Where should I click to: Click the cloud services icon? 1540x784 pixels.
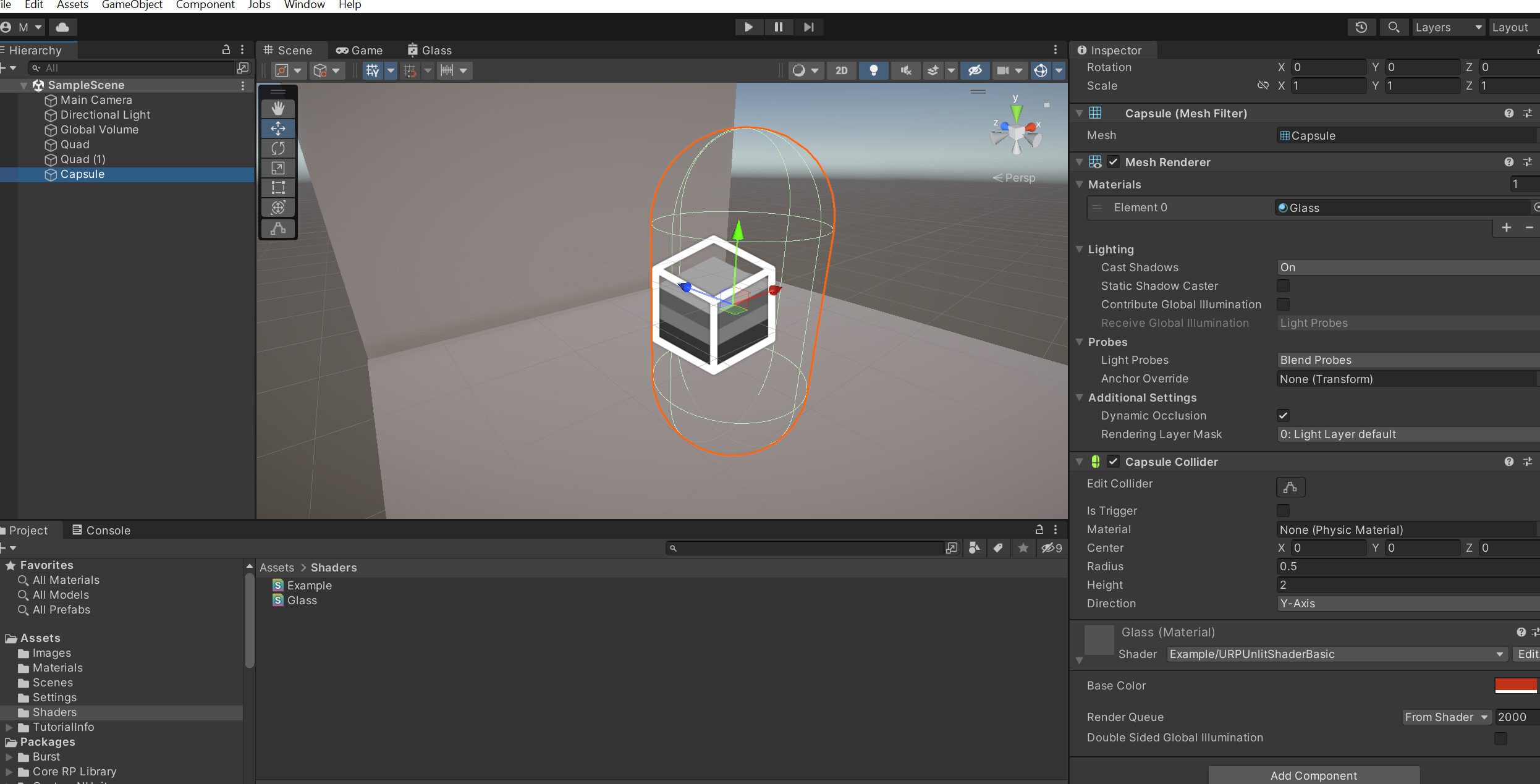62,27
